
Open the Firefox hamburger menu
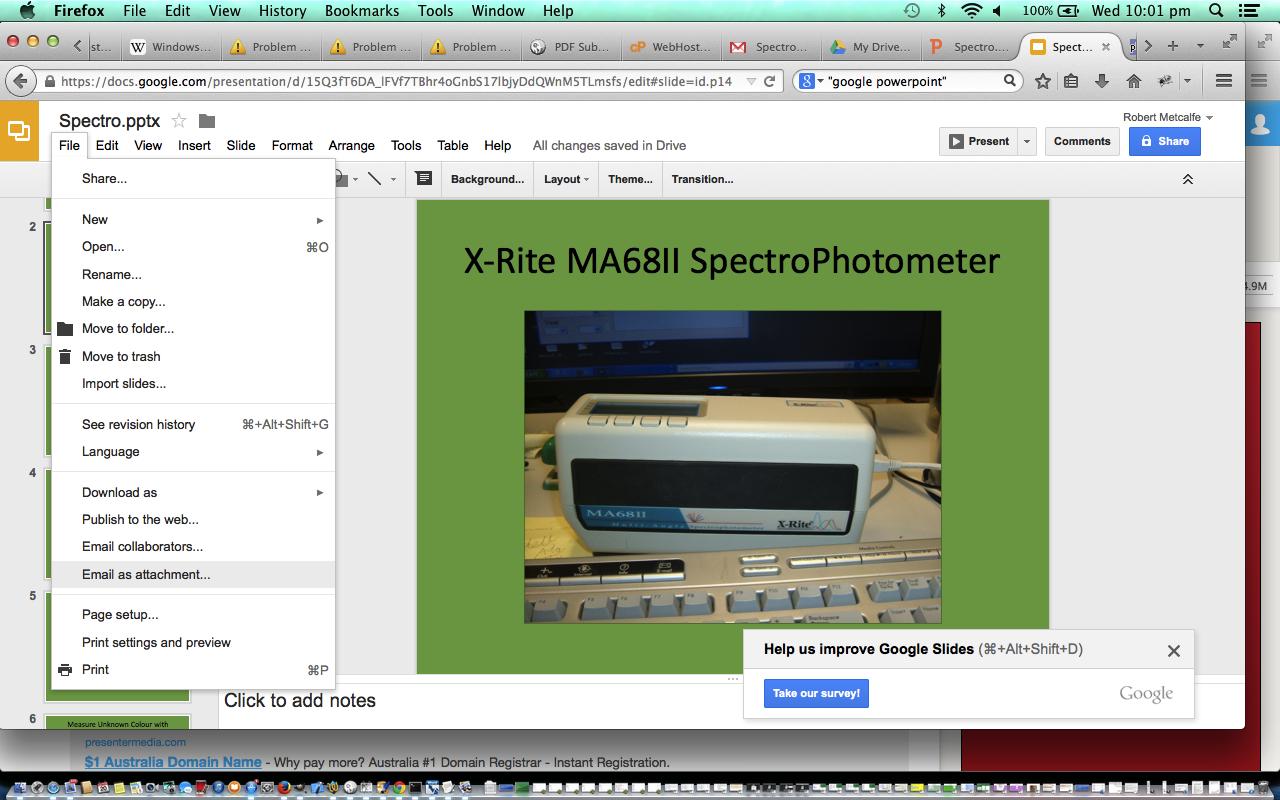pyautogui.click(x=1223, y=81)
